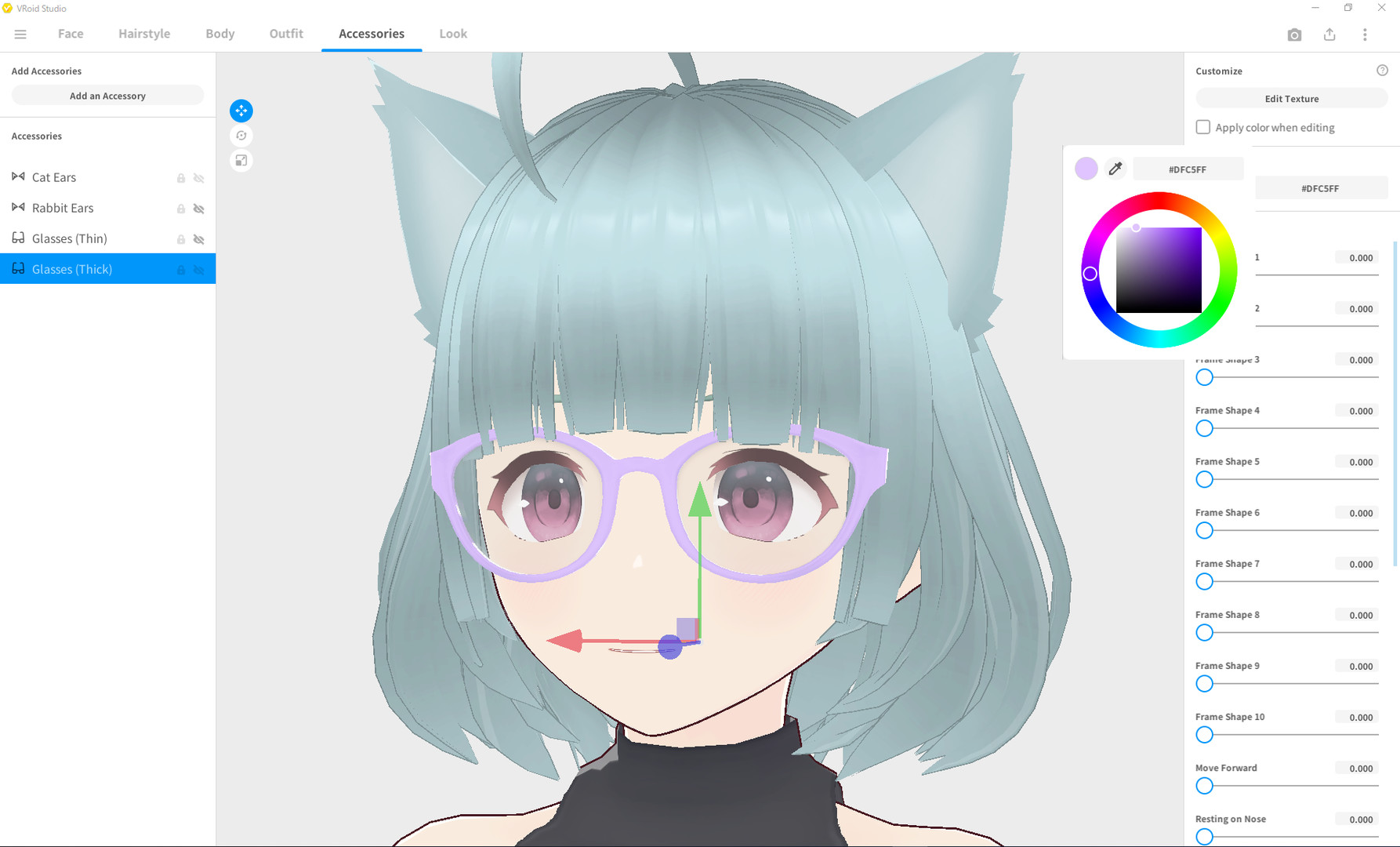Take a screenshot with the camera icon
Image resolution: width=1400 pixels, height=847 pixels.
pos(1294,35)
